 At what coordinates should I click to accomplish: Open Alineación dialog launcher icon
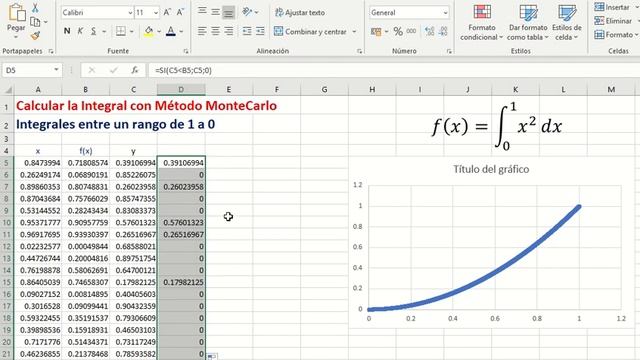[359, 51]
